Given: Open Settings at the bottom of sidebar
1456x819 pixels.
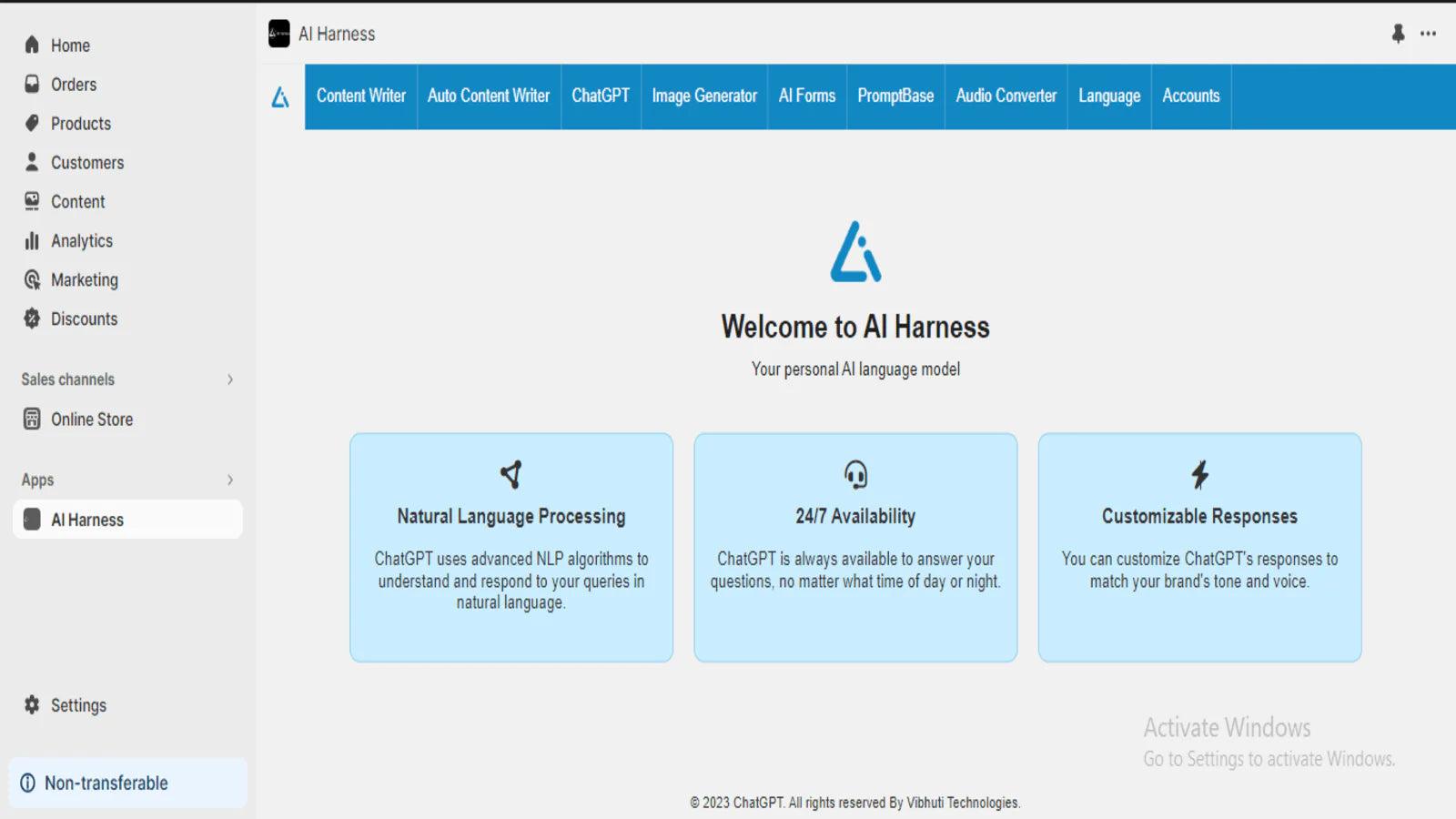Looking at the screenshot, I should (x=77, y=704).
